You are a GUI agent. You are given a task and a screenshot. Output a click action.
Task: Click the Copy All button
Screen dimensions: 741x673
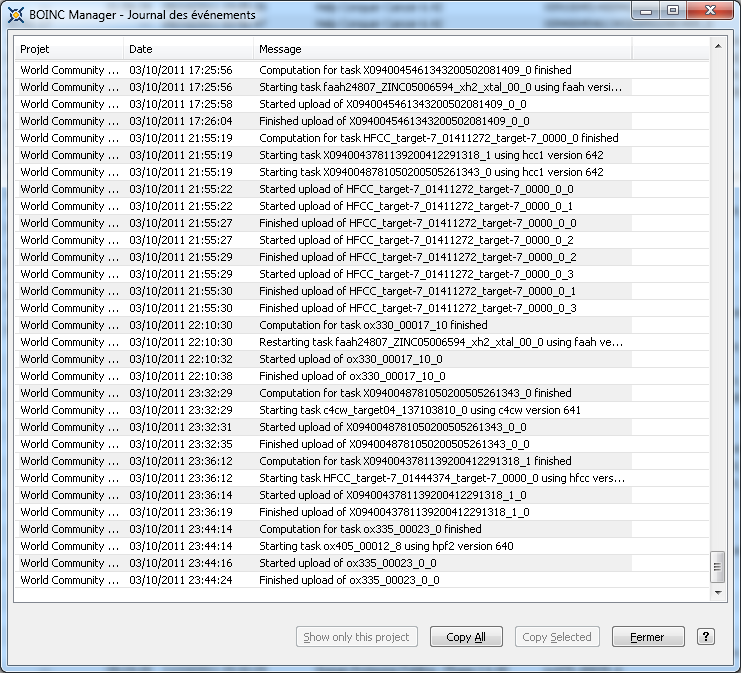point(466,637)
